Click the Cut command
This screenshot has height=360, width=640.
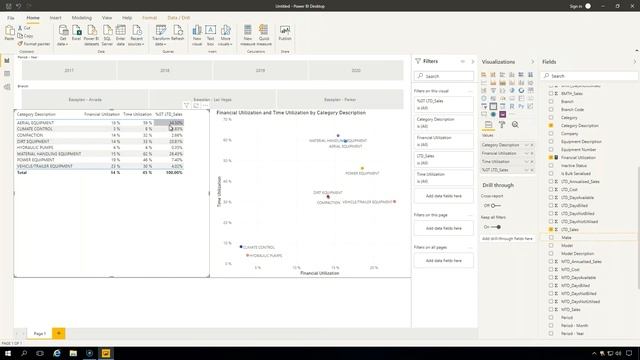(24, 28)
